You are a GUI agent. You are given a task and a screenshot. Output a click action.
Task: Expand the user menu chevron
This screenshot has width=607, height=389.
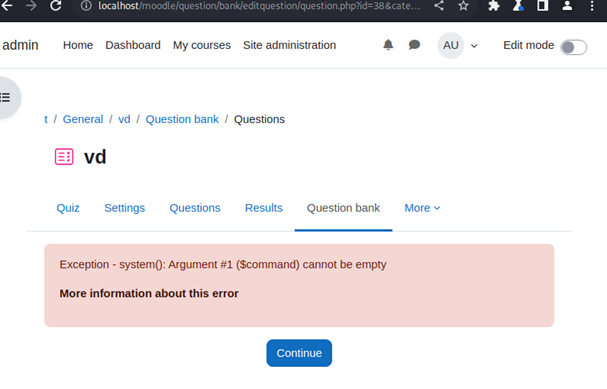[474, 46]
